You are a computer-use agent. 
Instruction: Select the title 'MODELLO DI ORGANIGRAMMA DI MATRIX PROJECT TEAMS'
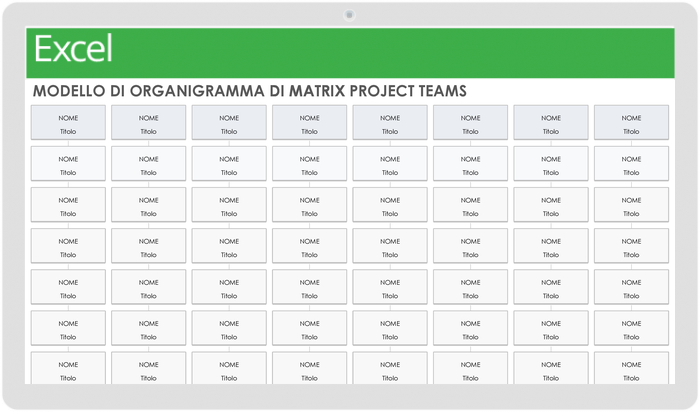click(249, 91)
